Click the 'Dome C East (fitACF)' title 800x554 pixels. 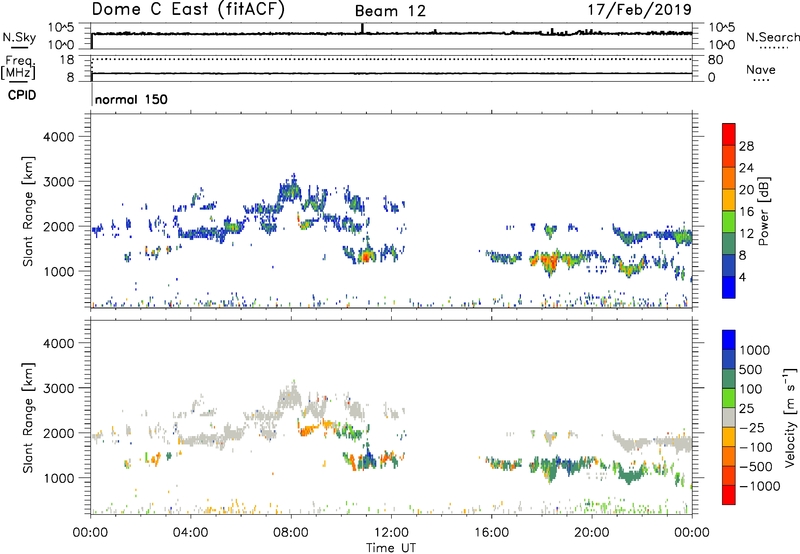(x=188, y=10)
